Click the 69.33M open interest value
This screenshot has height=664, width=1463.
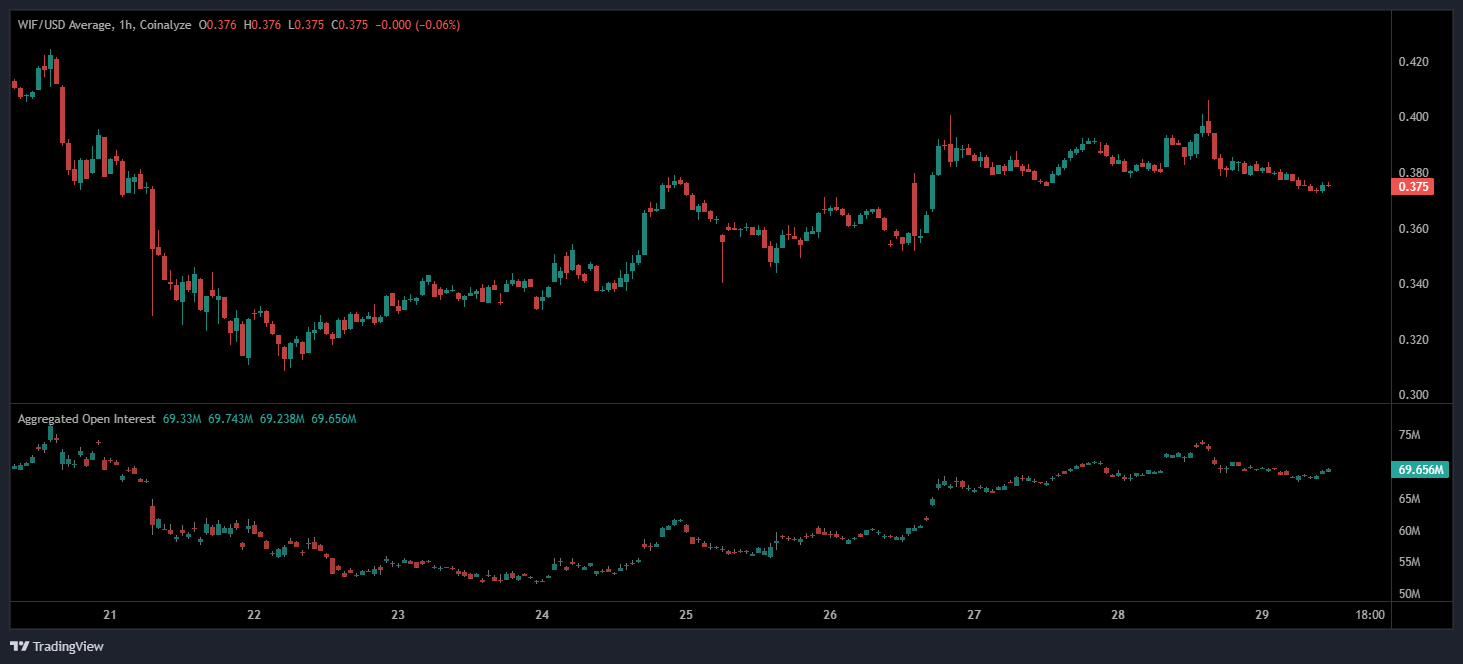(181, 419)
